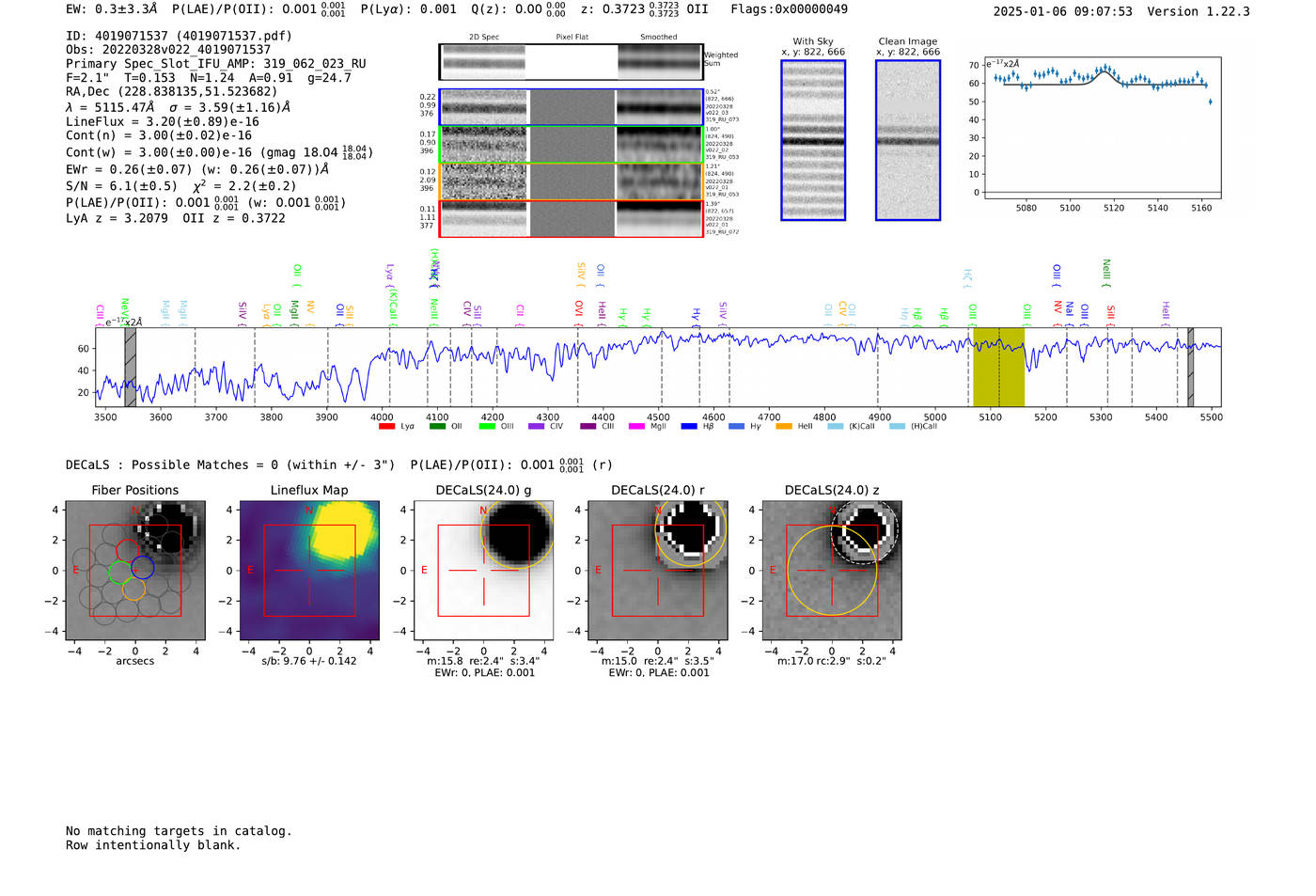This screenshot has height=896, width=1316.
Task: Click the green fiber circle in Fiber Positions
Action: (119, 572)
